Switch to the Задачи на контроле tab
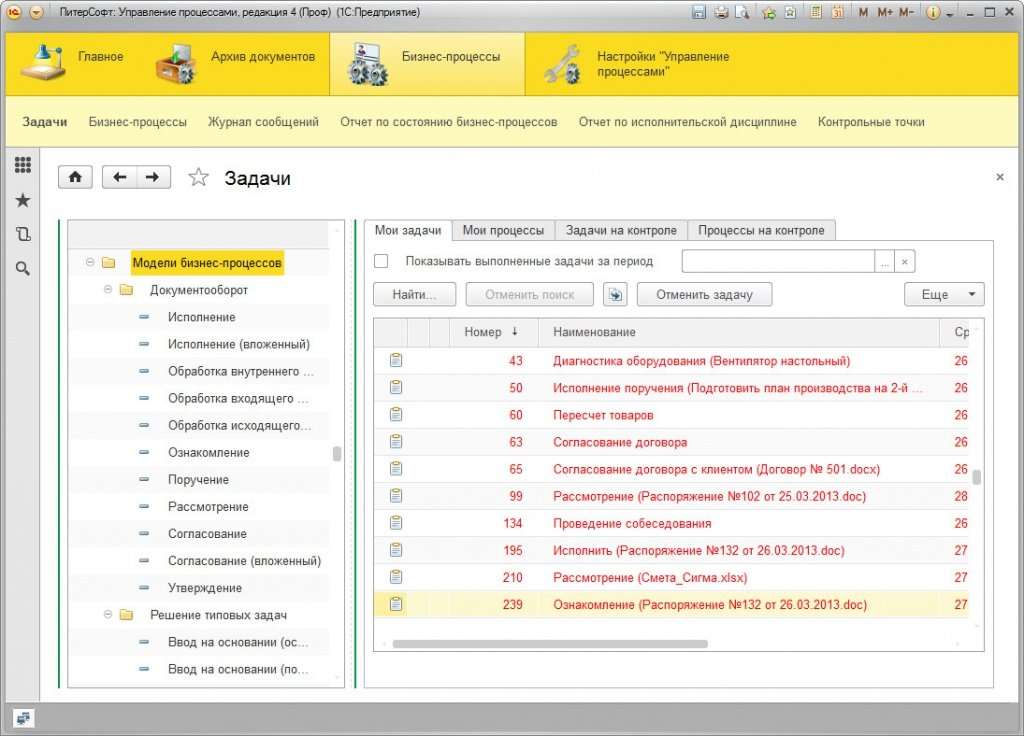 (x=621, y=231)
